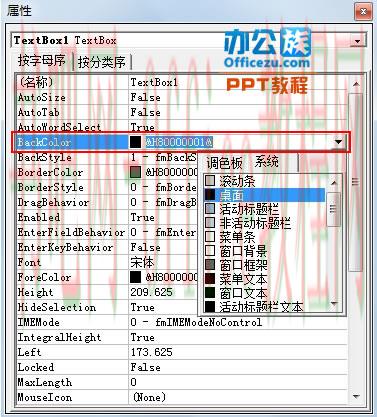Viewport: 377px width, 417px height.
Task: Select the EnterKeyBehavior property row
Action: pos(107,247)
